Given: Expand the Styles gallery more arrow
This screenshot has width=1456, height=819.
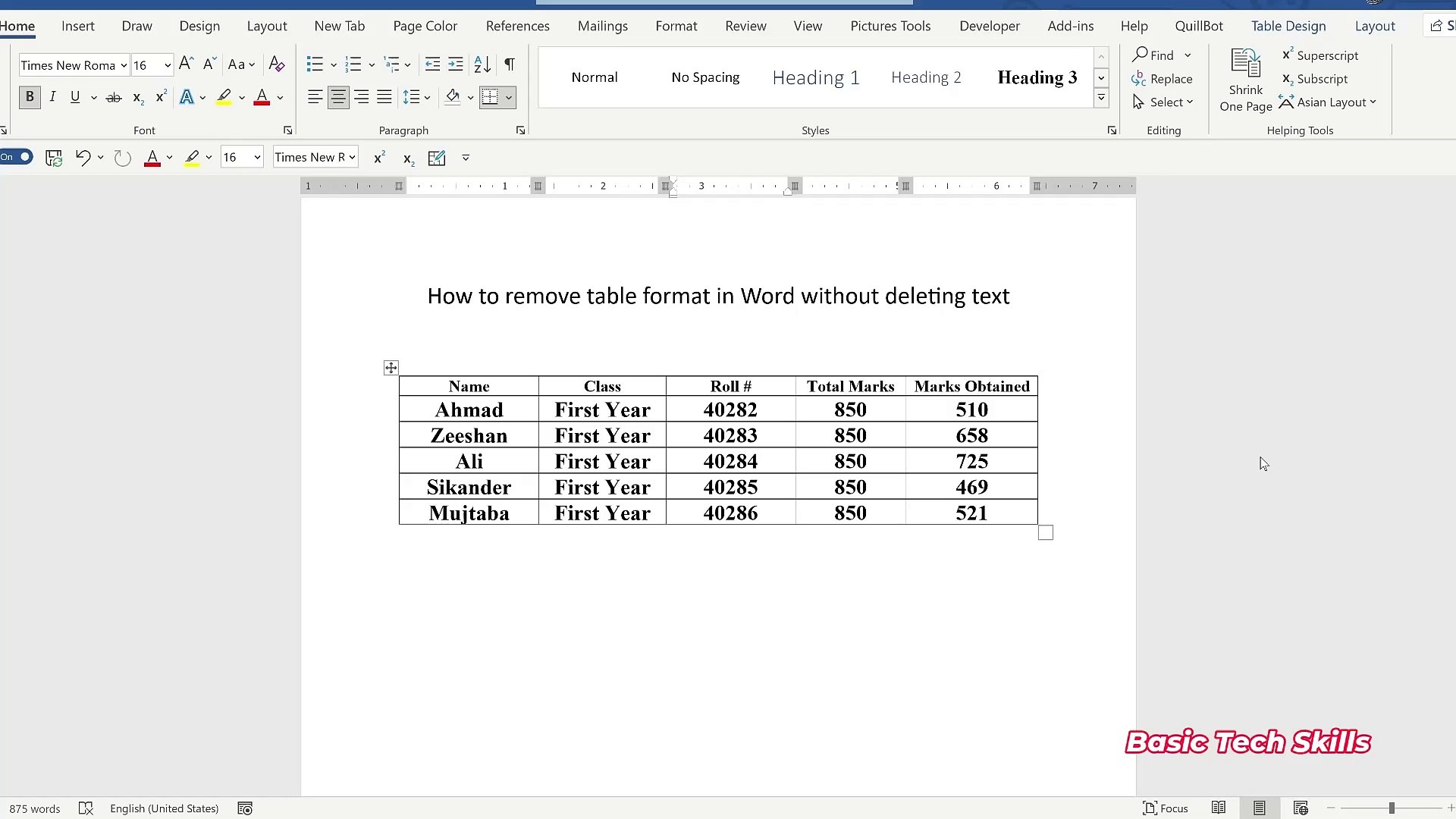Looking at the screenshot, I should tap(1101, 98).
